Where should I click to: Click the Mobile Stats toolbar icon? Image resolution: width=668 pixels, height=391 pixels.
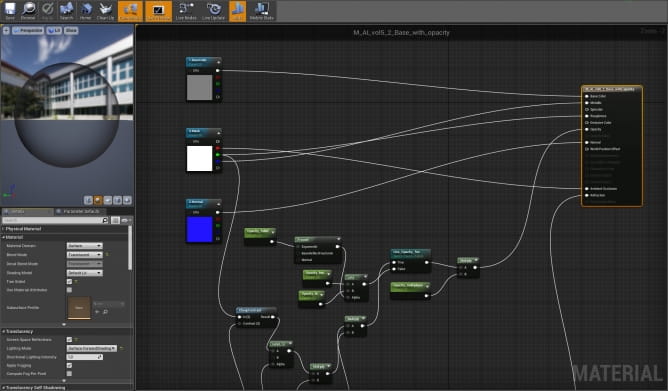[x=262, y=11]
